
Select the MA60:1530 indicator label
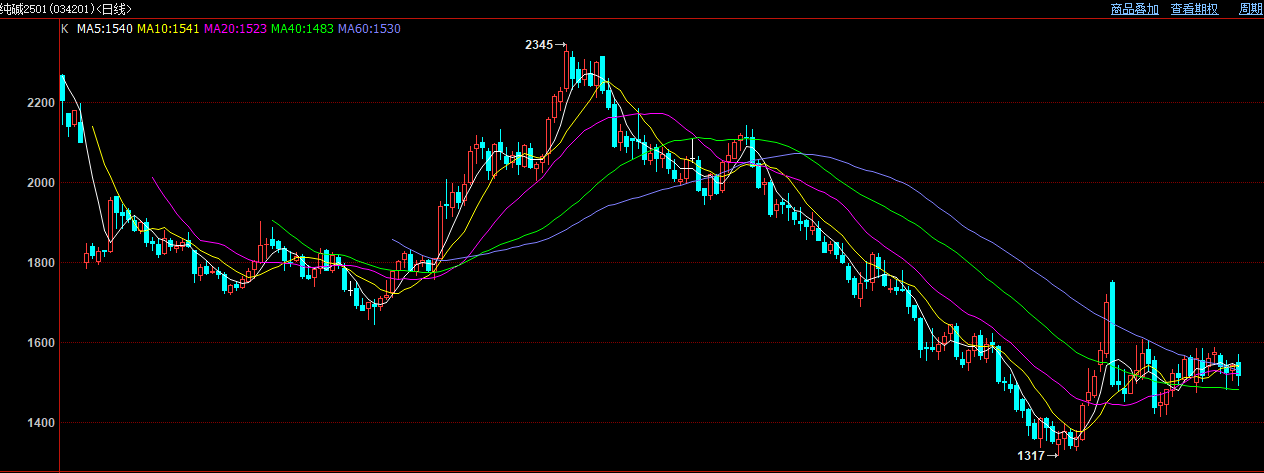[369, 29]
